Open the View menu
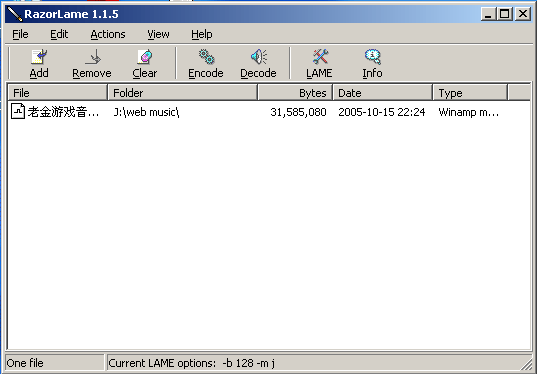Screen dimensions: 537x374 tap(158, 34)
